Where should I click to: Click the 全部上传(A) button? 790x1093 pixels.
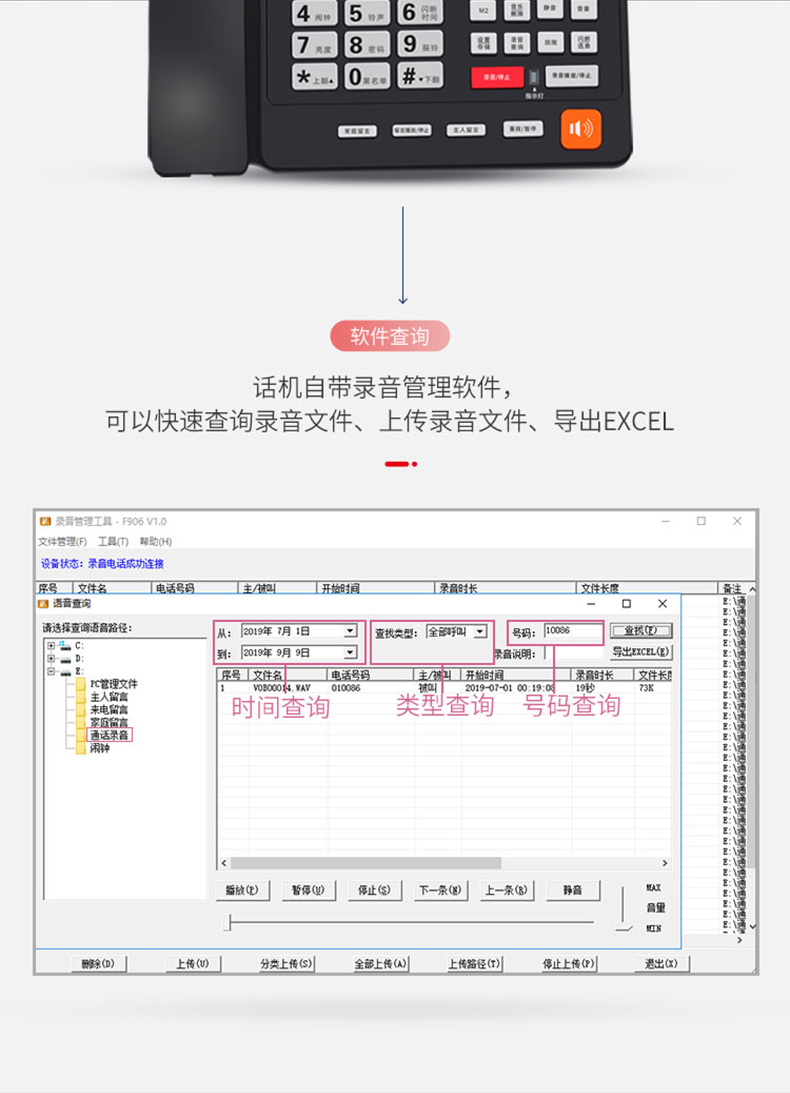(x=381, y=964)
